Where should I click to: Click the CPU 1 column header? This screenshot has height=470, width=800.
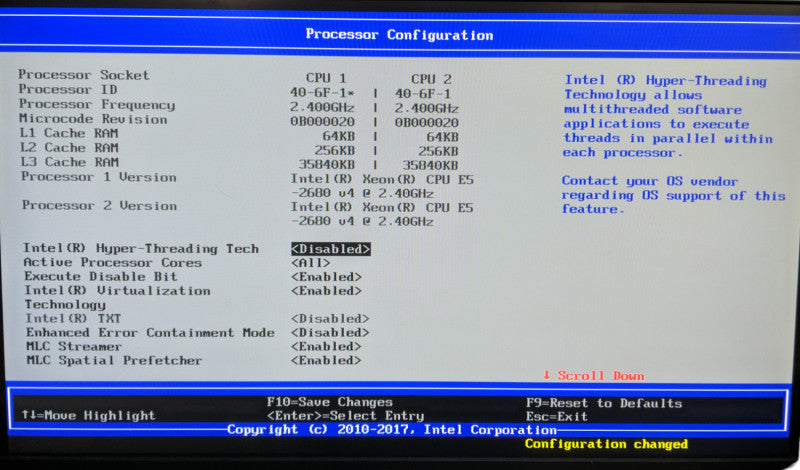pyautogui.click(x=326, y=79)
